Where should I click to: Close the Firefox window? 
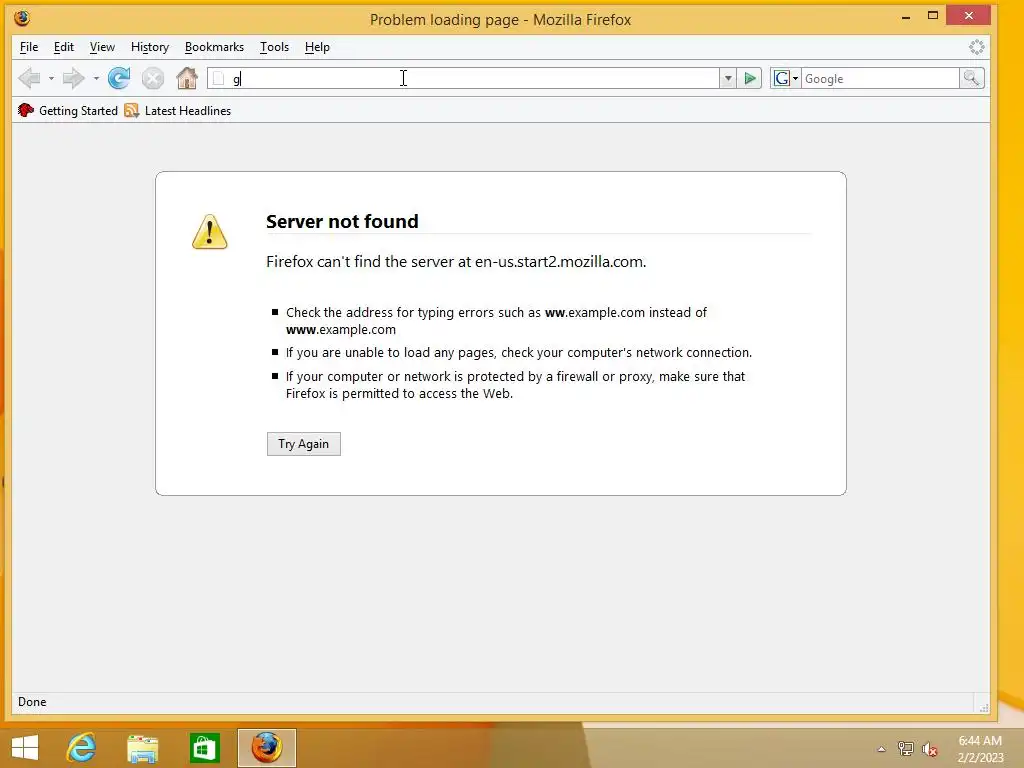pos(968,16)
